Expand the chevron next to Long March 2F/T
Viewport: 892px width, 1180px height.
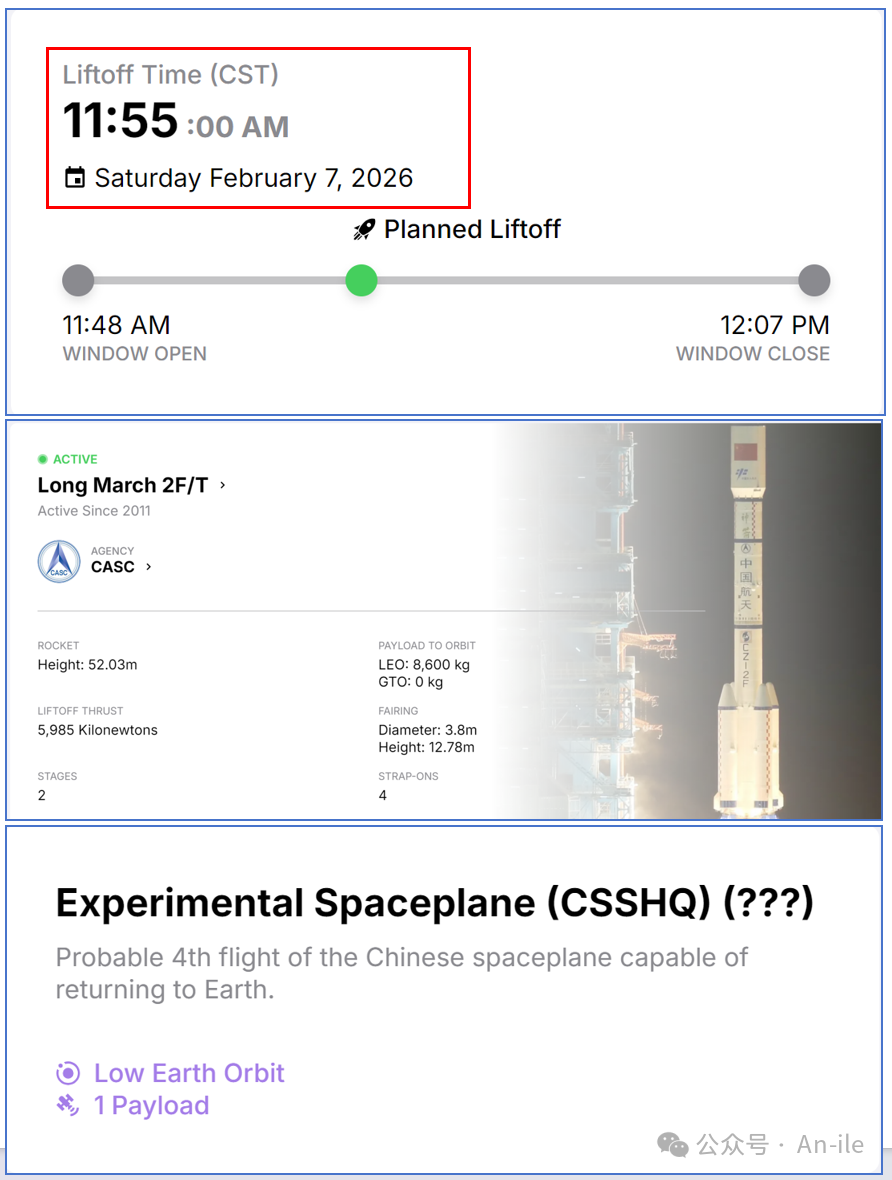222,485
